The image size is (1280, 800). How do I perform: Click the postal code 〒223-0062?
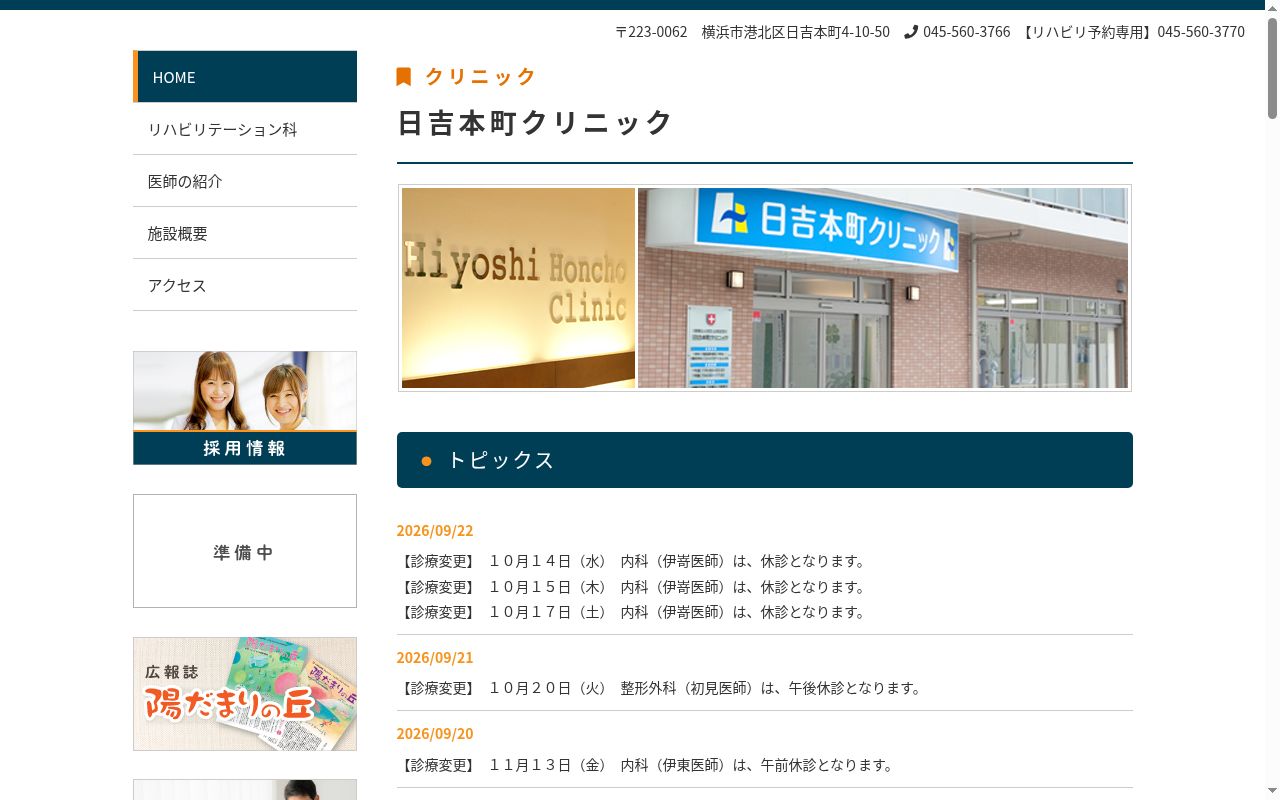tap(651, 32)
